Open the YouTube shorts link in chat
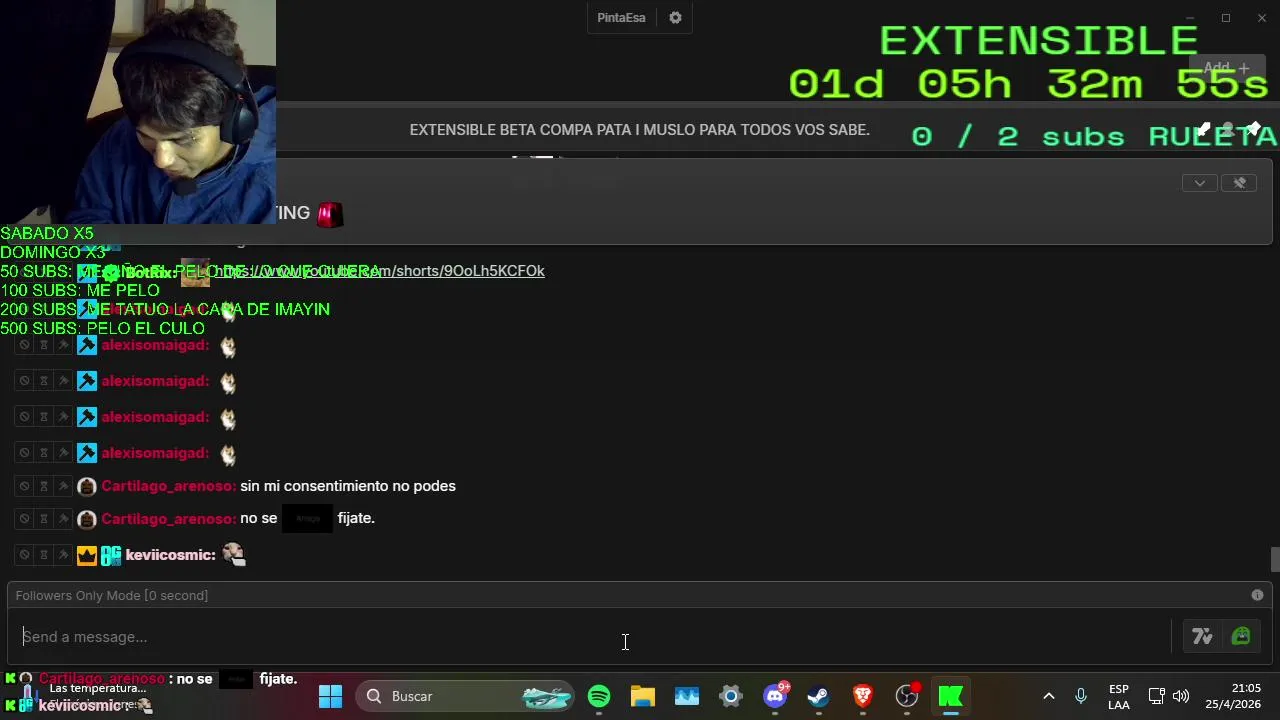The height and width of the screenshot is (720, 1280). coord(380,271)
